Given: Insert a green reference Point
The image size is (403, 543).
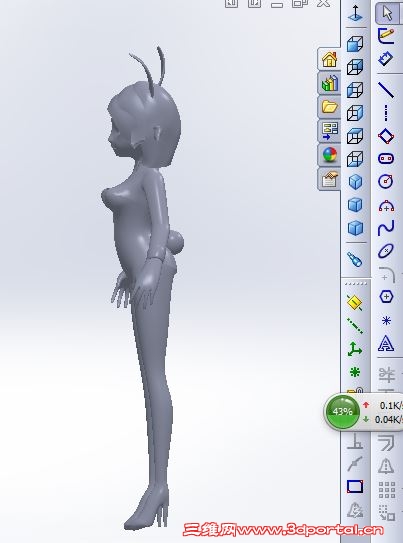Looking at the screenshot, I should tap(355, 372).
